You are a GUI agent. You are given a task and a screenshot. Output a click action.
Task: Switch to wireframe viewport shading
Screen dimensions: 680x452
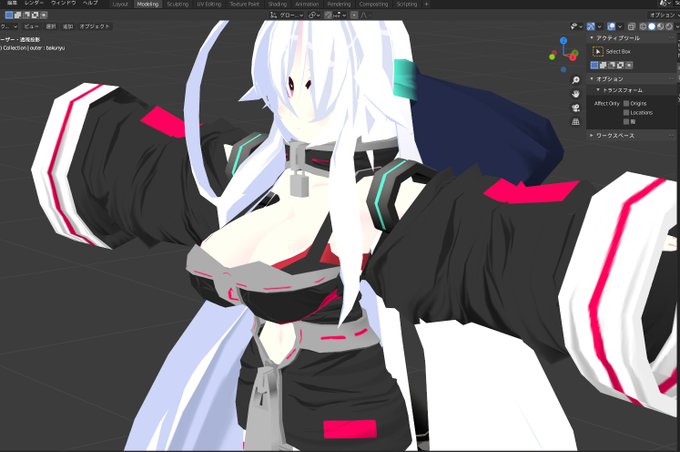click(x=643, y=26)
